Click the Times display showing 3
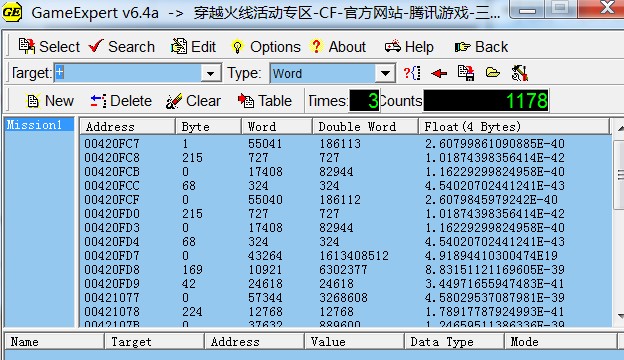The image size is (624, 360). [365, 101]
